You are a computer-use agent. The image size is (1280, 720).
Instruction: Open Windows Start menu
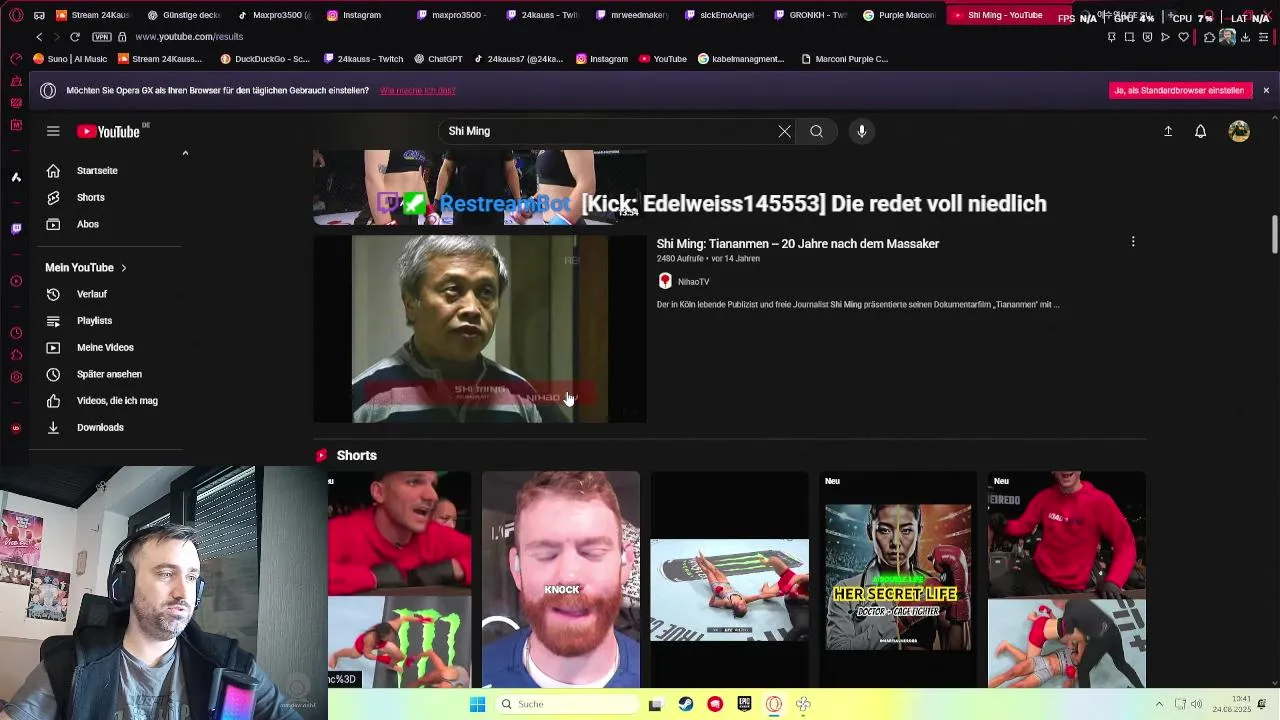coord(477,704)
